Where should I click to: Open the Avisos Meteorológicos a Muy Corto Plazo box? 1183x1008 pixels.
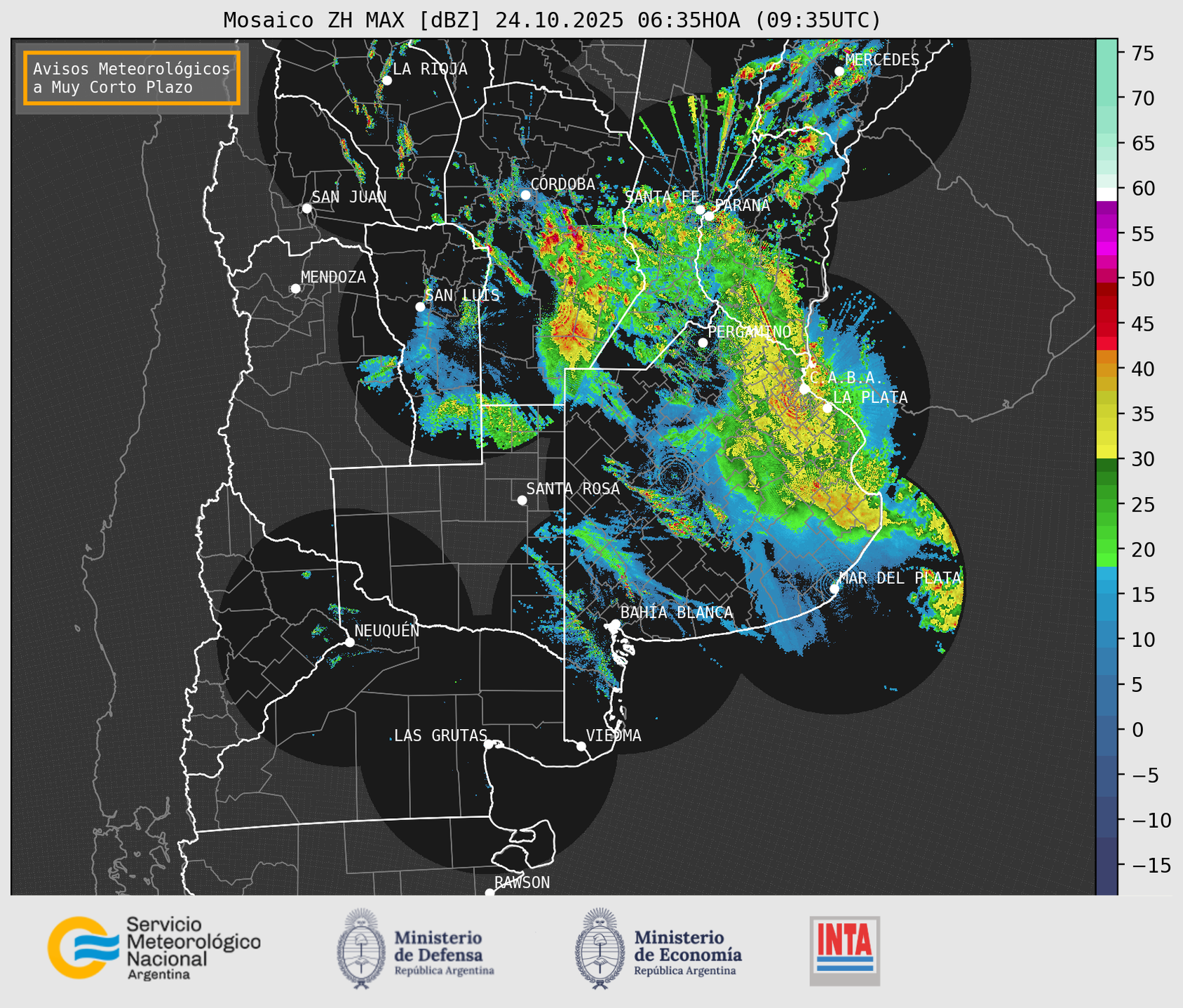132,78
